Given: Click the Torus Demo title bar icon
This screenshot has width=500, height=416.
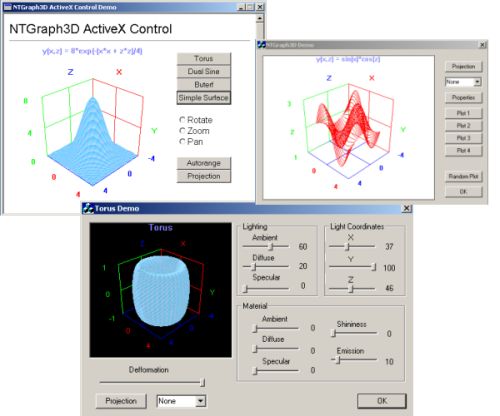Looking at the screenshot, I should coord(88,208).
